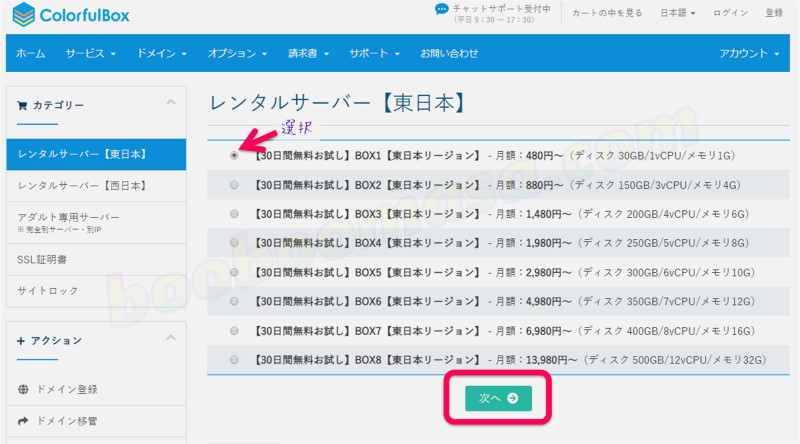Select レンタルサーバー【西日本】 category

(96, 186)
